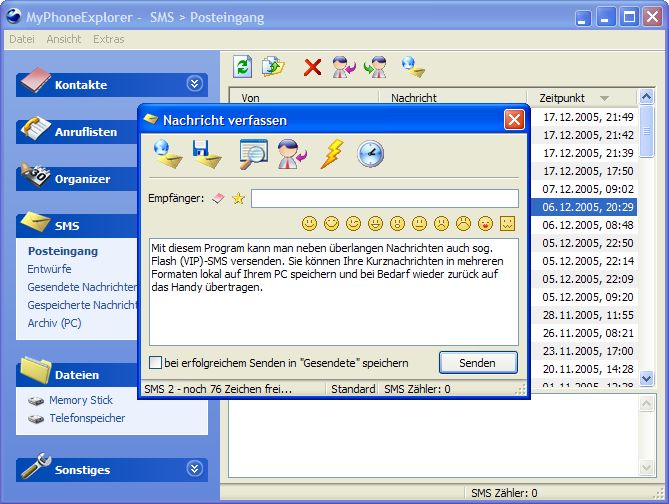Screen dimensions: 669x504
Task: Click the green refresh icon in main toolbar
Action: [x=242, y=67]
